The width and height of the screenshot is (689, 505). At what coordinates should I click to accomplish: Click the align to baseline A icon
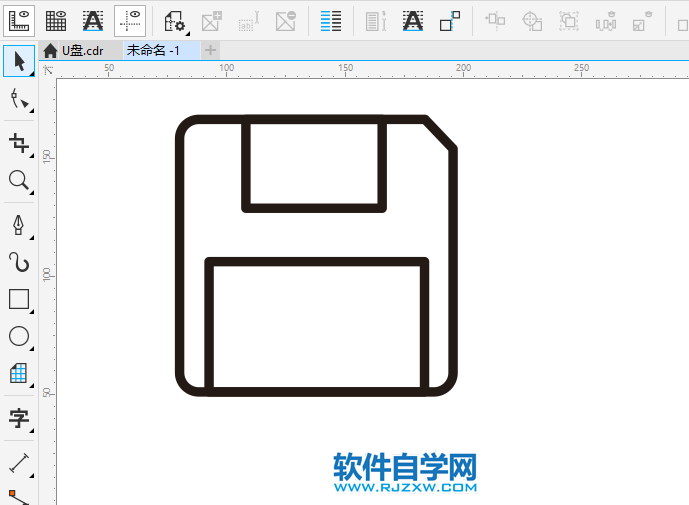click(413, 21)
